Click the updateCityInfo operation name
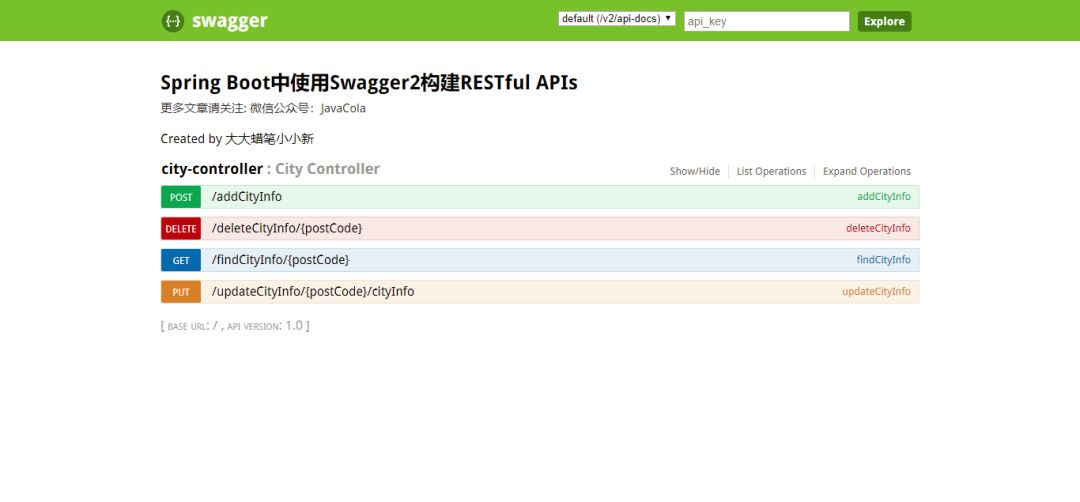 tap(876, 292)
